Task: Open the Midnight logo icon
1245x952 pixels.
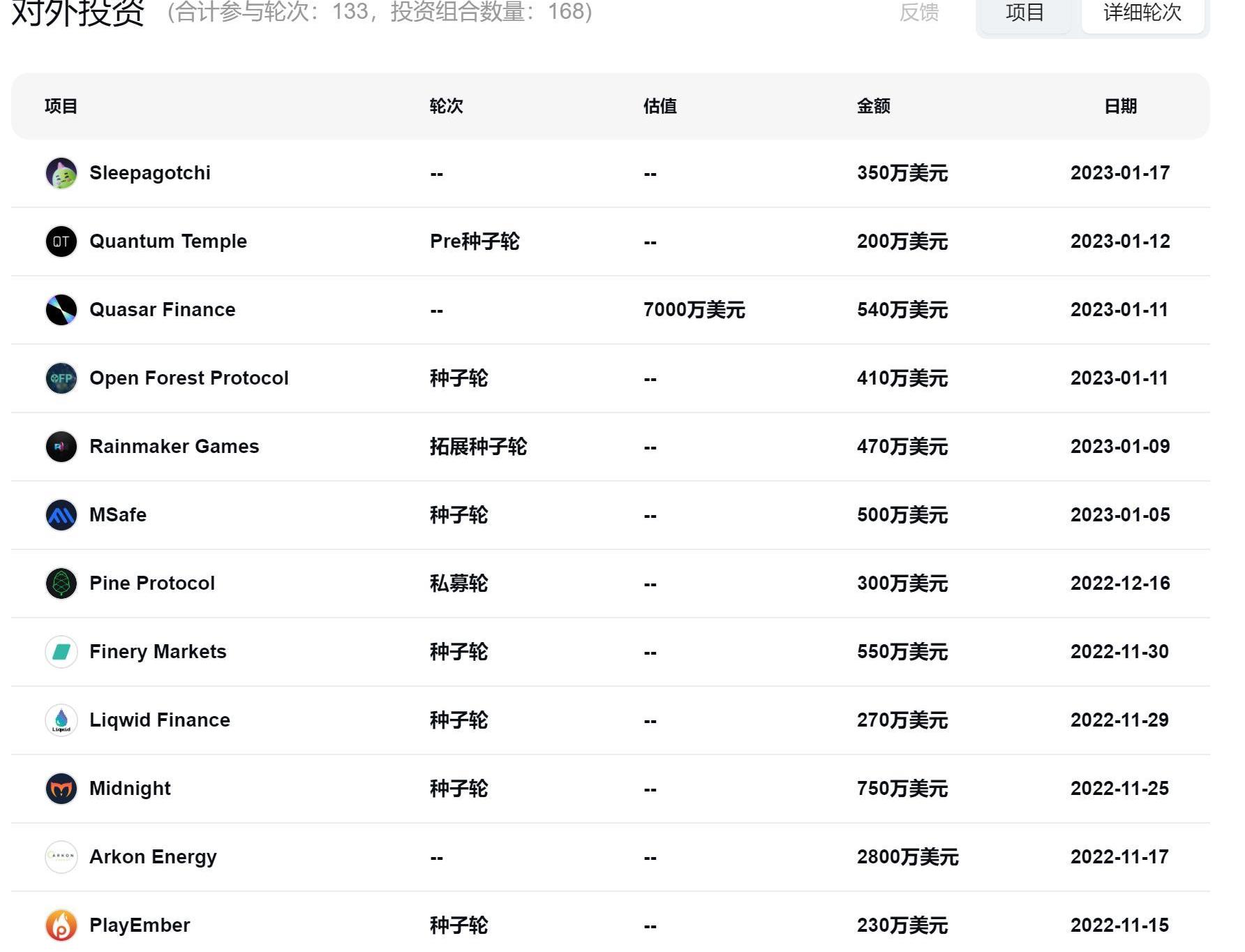Action: (x=61, y=789)
